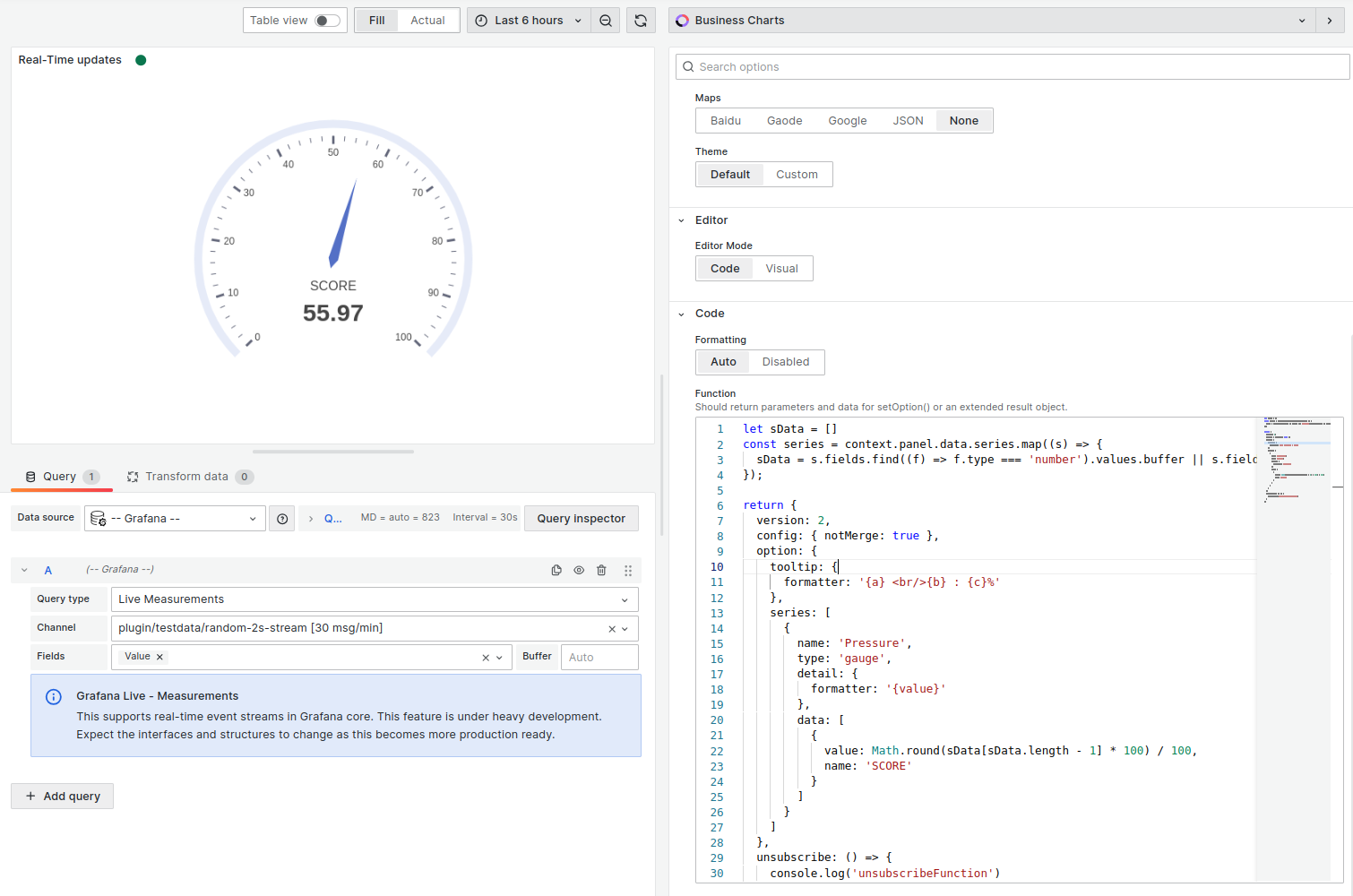Collapse the query A row

[x=24, y=570]
